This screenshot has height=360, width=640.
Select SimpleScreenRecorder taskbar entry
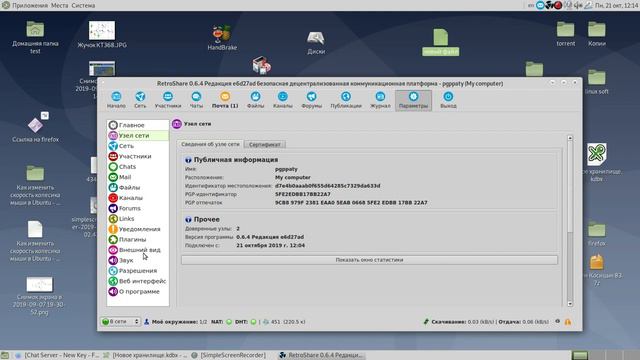coord(229,355)
